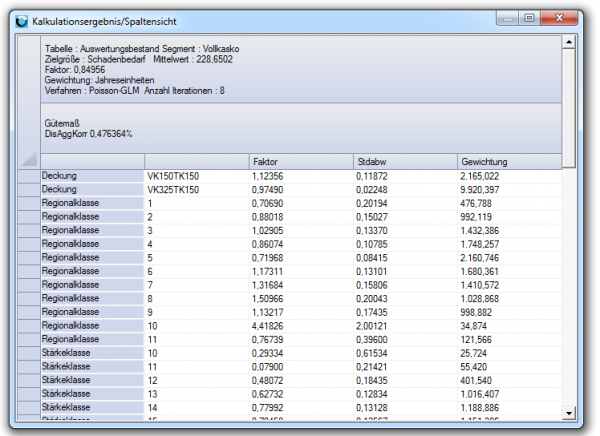Click Faktor value 0,62732
Viewport: 600px width, 436px height.
tap(267, 394)
